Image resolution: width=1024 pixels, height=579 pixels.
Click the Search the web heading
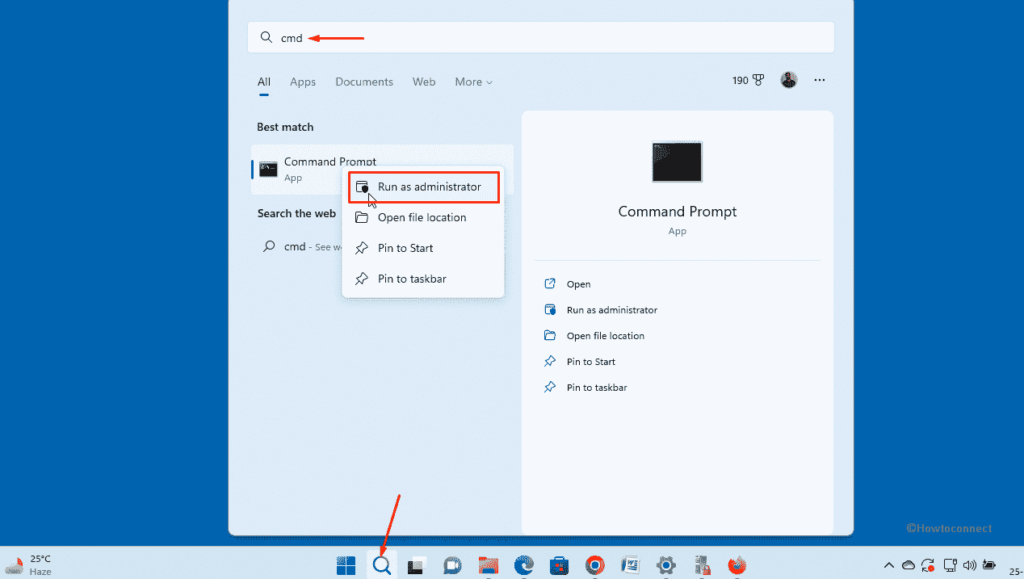click(x=296, y=213)
